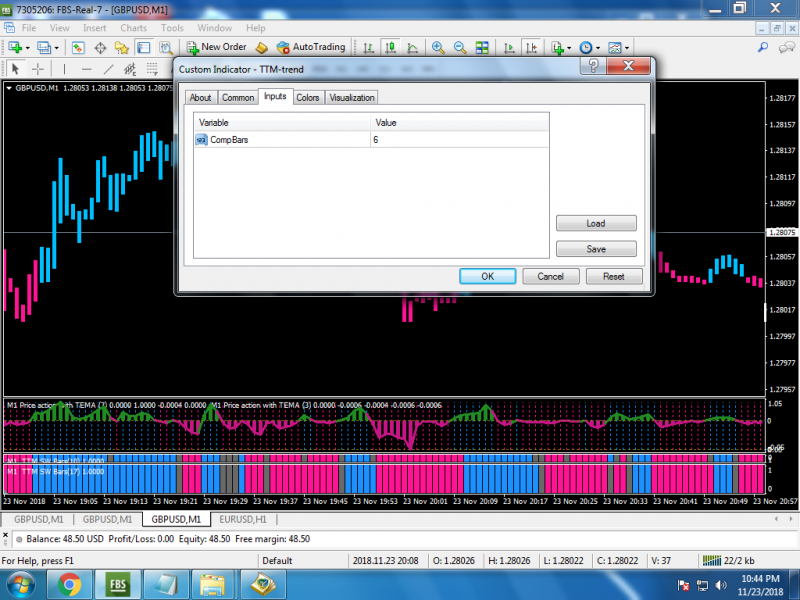The width and height of the screenshot is (800, 600).
Task: Expand the Templates dropdown arrow
Action: pos(627,48)
